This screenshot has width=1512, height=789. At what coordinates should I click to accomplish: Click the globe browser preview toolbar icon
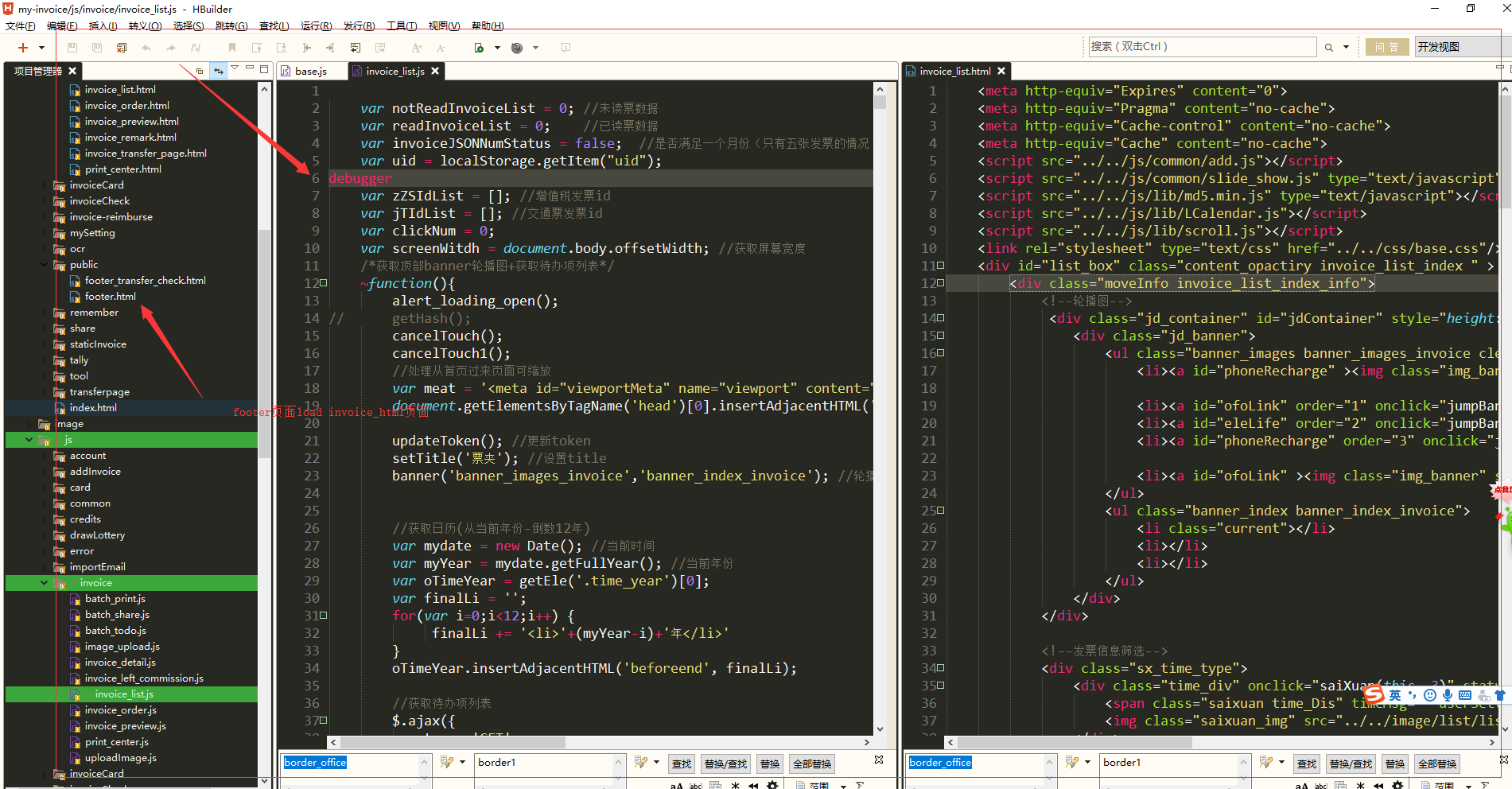pos(517,48)
